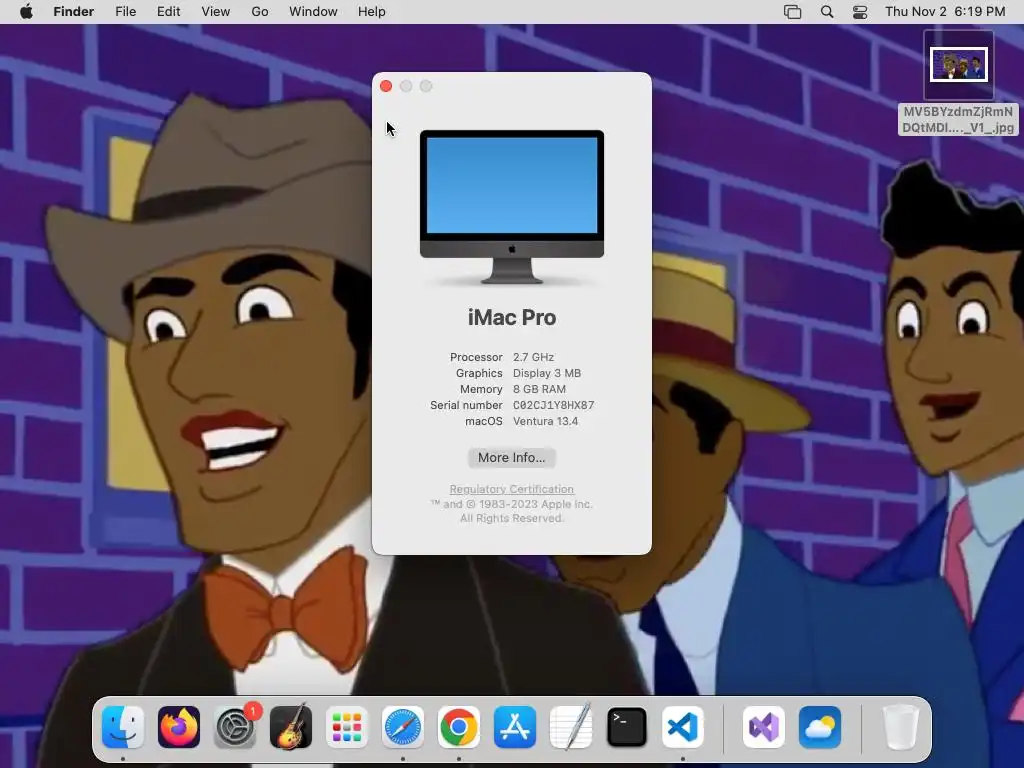Open the Finder menu
1024x768 pixels.
click(74, 12)
